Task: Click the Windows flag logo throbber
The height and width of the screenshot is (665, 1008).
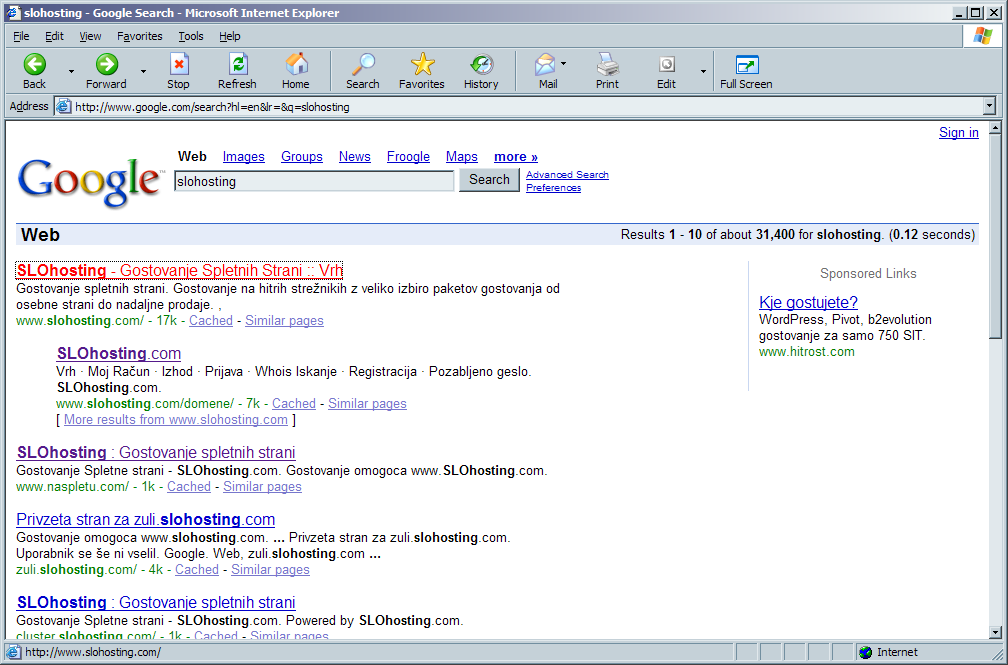Action: tap(982, 36)
